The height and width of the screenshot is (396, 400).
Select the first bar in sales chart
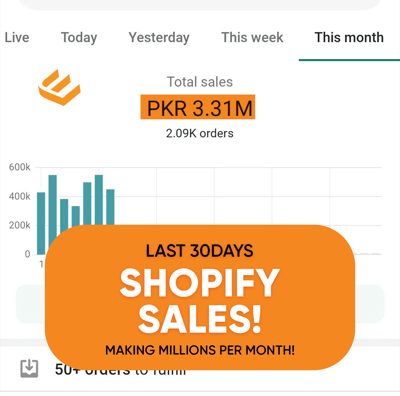41,223
